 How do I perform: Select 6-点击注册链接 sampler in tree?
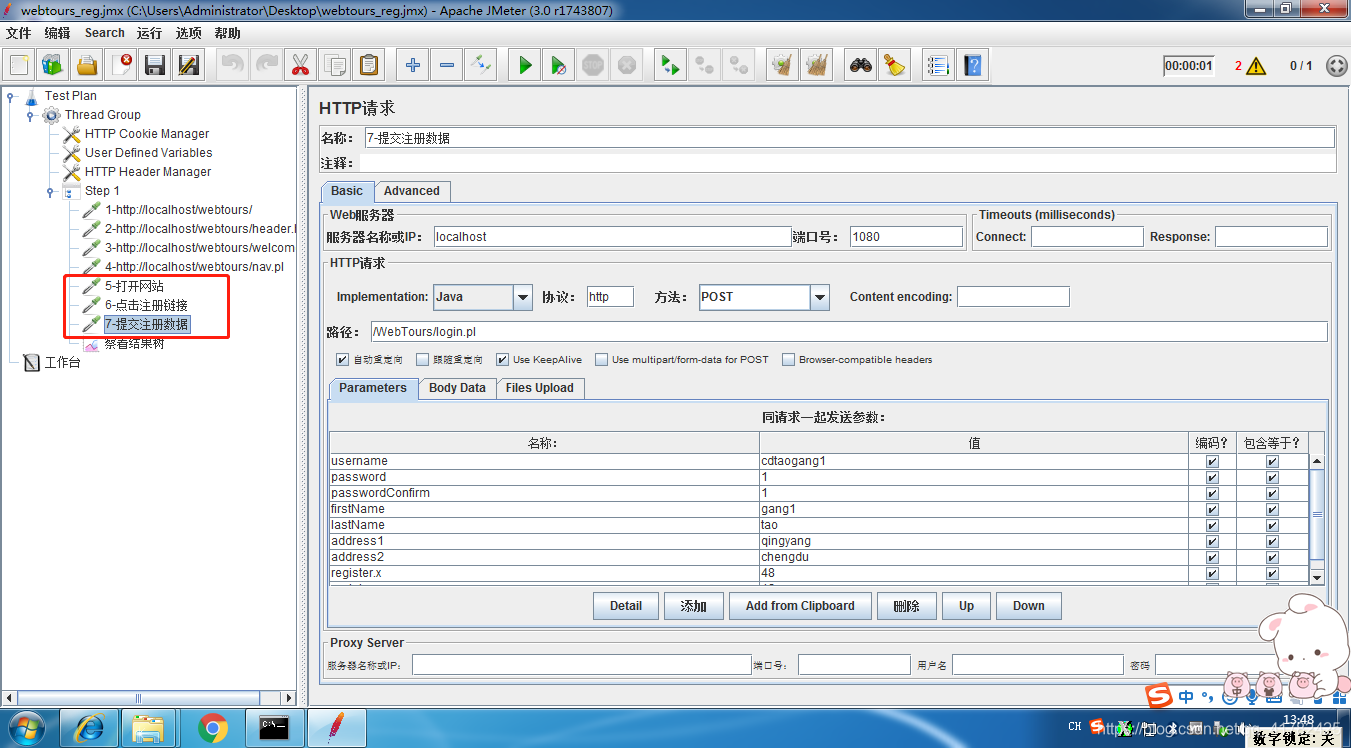tap(146, 305)
